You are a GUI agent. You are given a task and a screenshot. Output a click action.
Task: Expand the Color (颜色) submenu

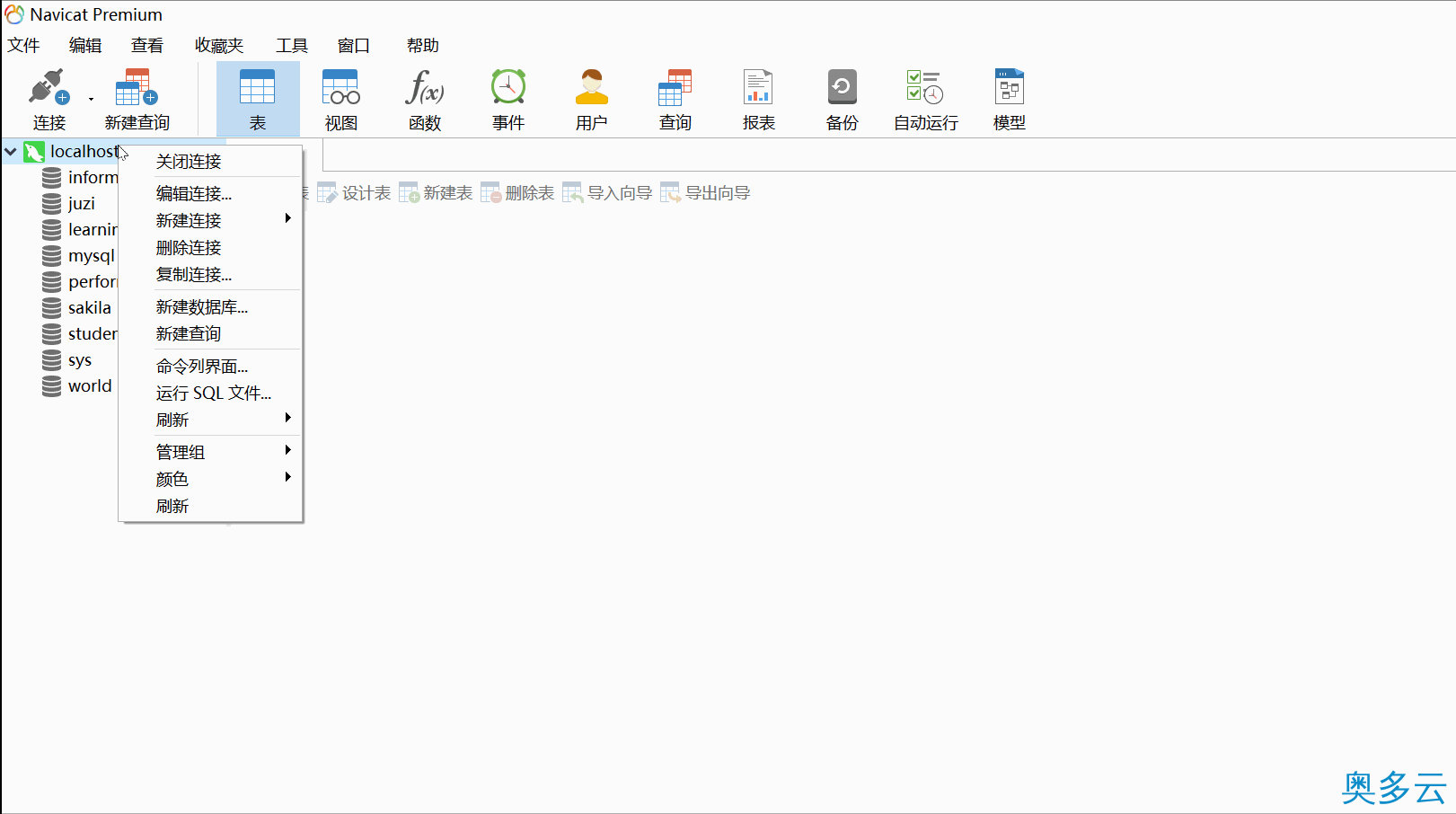(210, 480)
